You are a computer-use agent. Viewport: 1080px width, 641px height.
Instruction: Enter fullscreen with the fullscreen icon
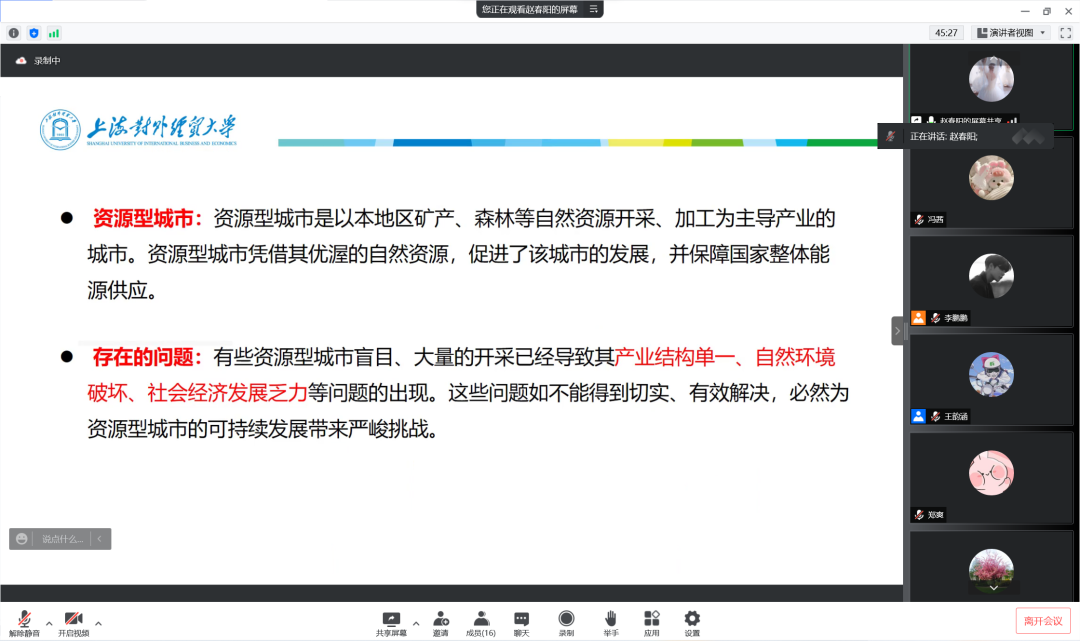1063,31
